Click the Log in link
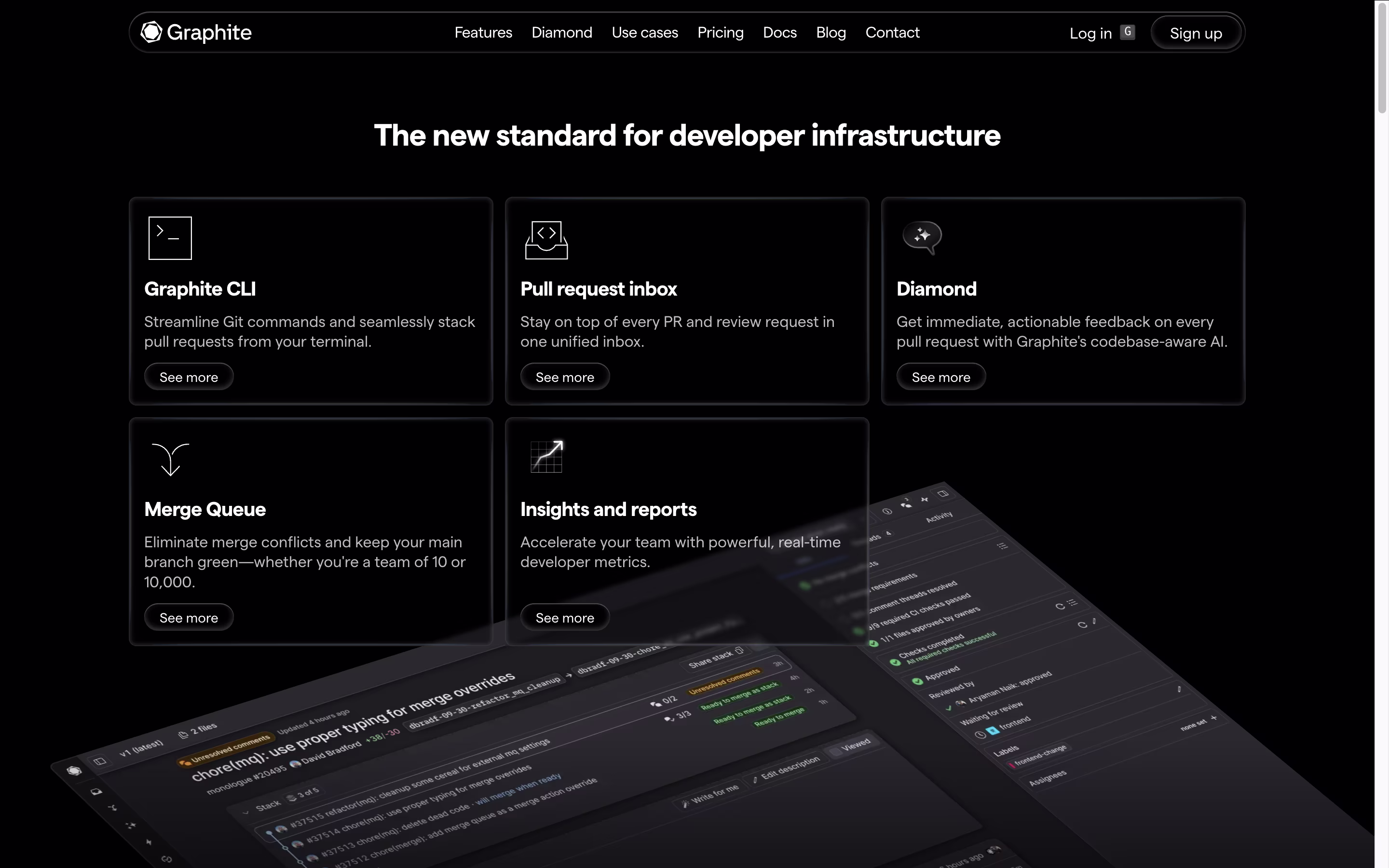Screen dimensions: 1389x868 click(1090, 33)
